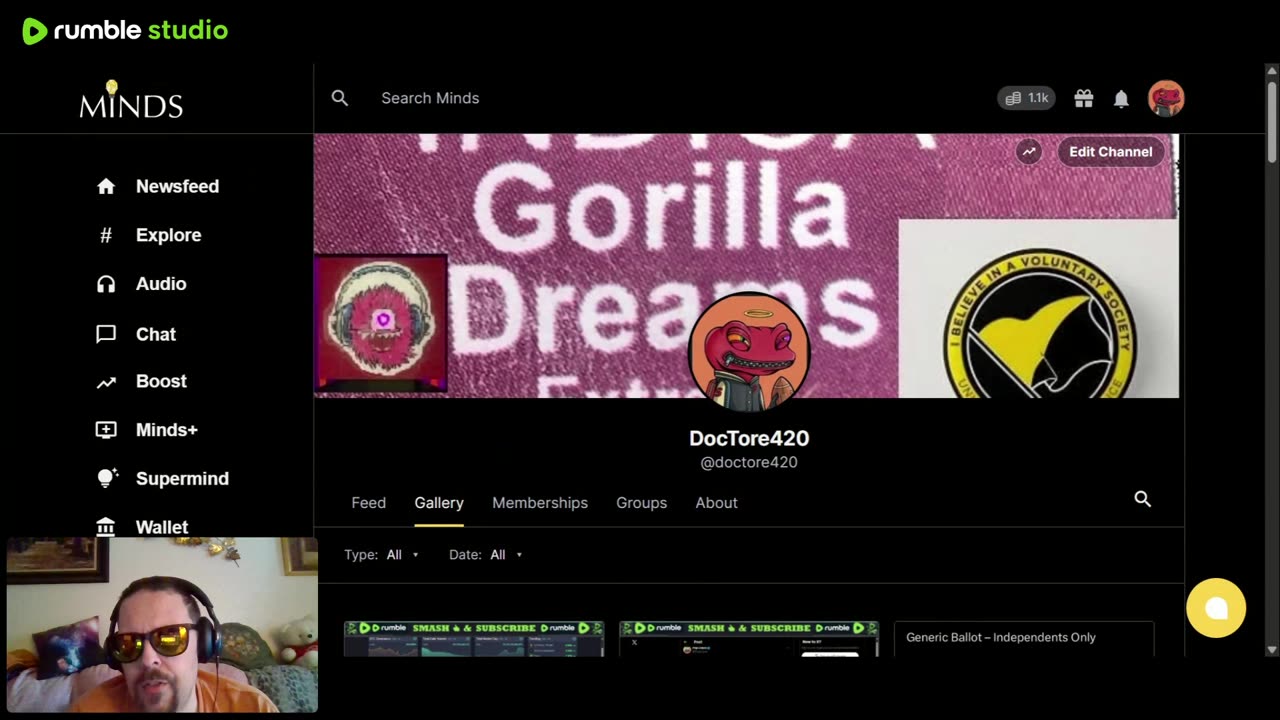1280x720 pixels.
Task: Click the channel search magnifier near tabs
Action: tap(1143, 499)
